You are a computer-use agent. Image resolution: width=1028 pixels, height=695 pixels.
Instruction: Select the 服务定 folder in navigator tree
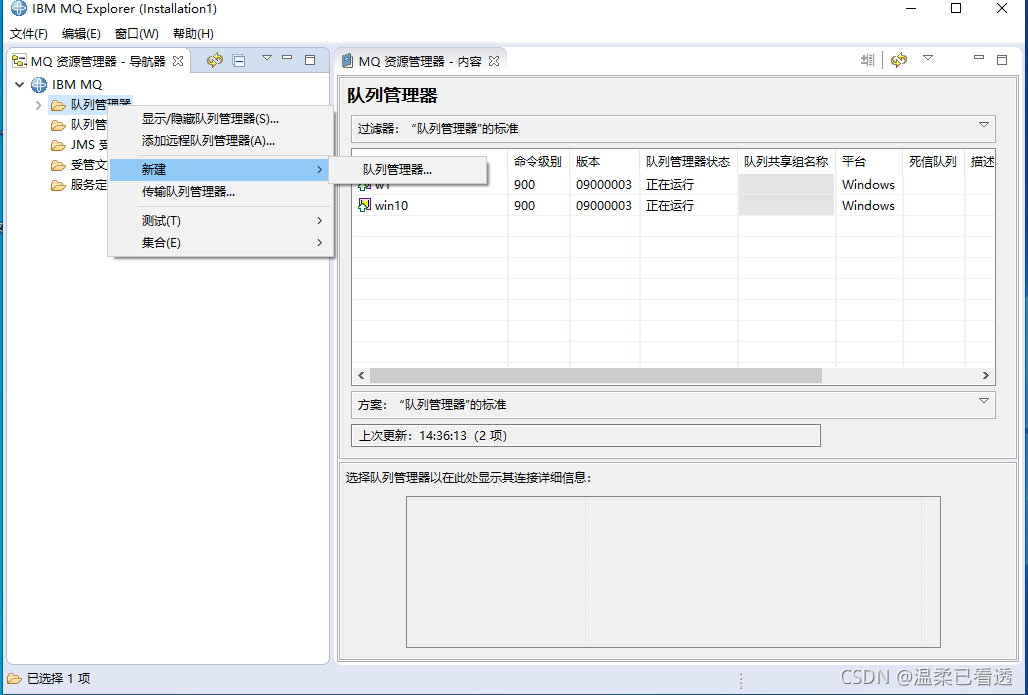(79, 186)
